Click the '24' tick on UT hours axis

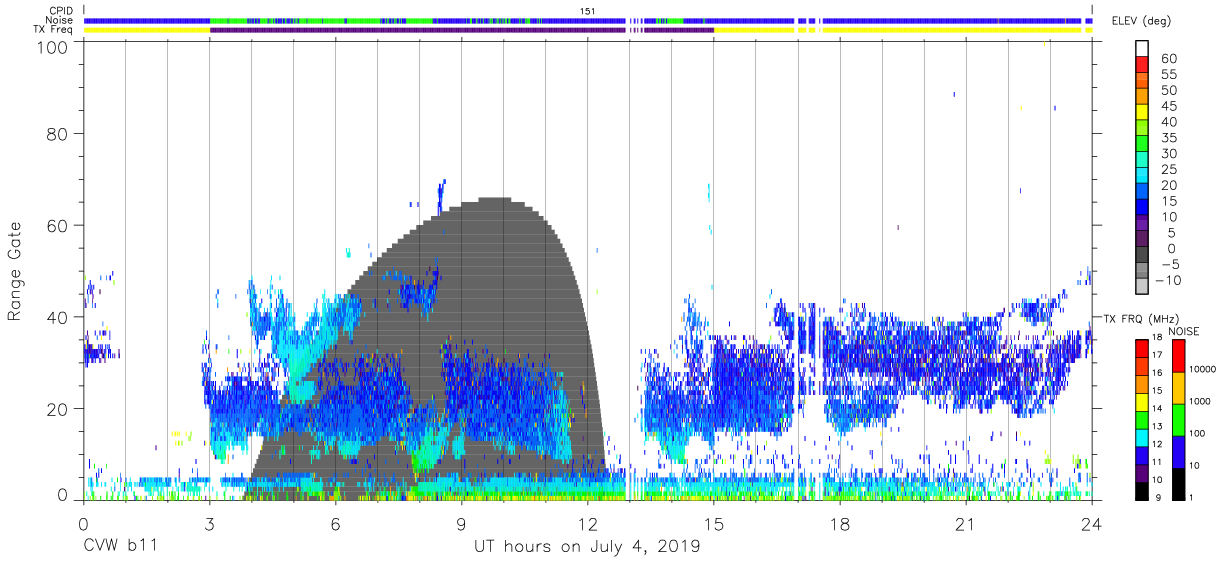[1092, 523]
